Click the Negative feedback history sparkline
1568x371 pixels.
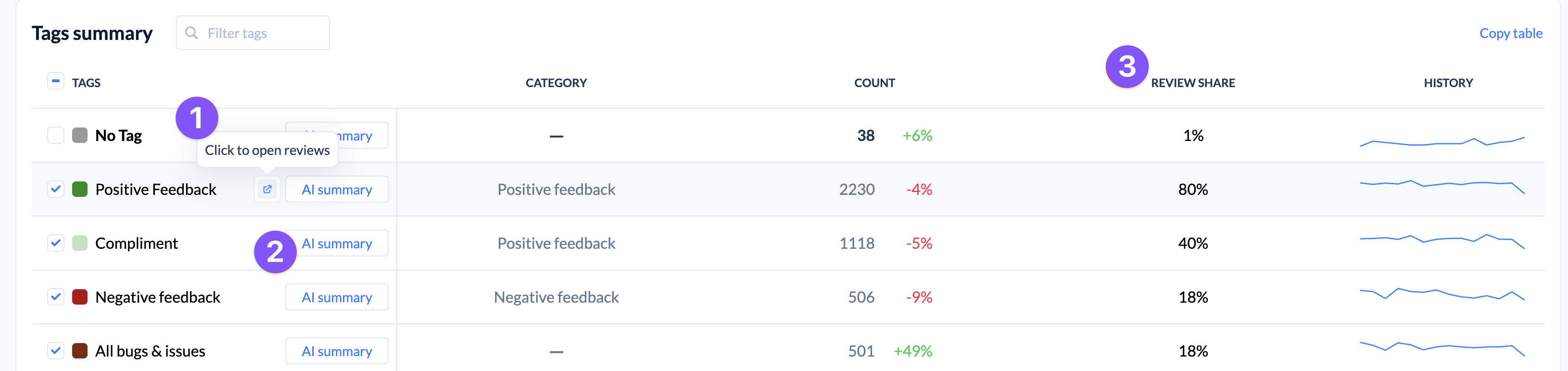[1442, 294]
